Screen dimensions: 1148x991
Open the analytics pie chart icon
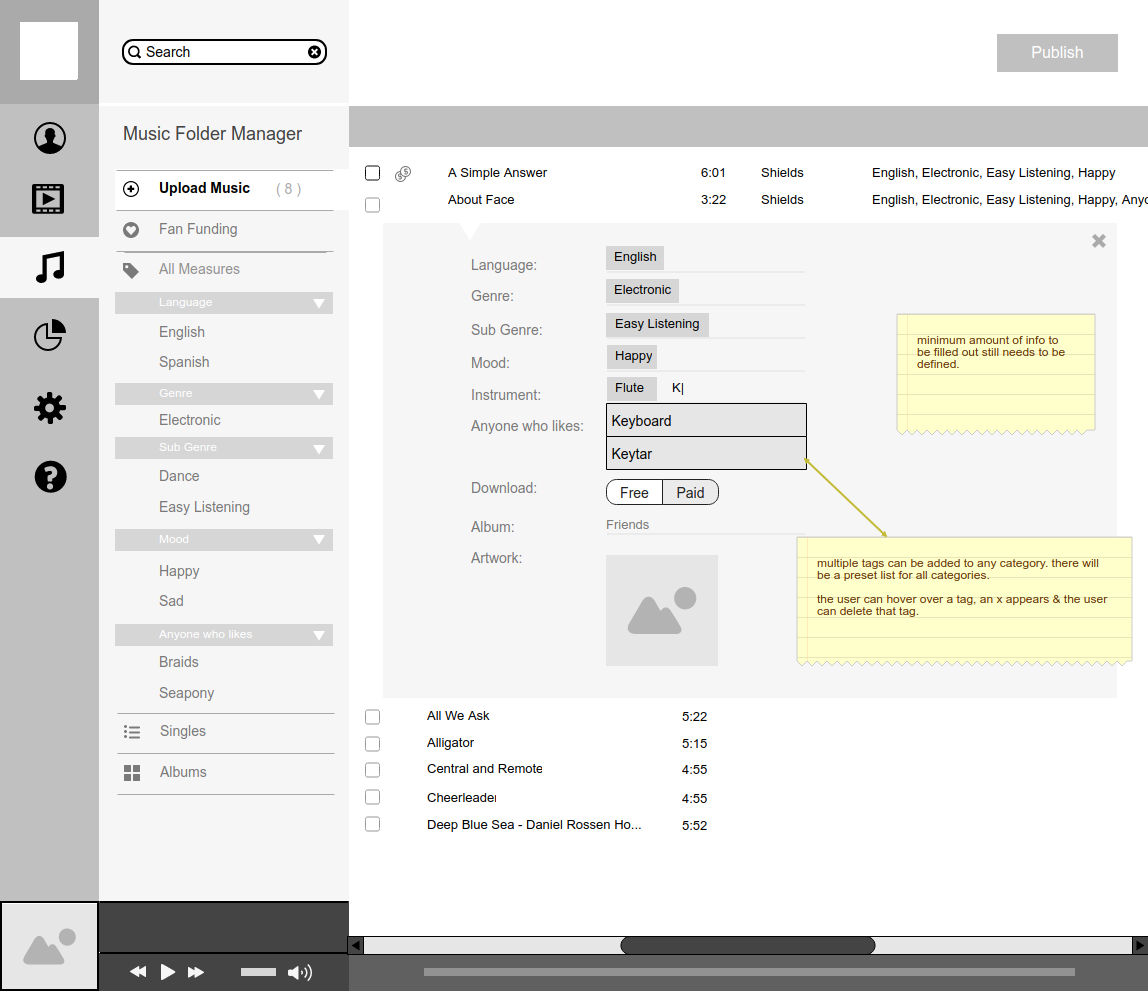point(50,335)
